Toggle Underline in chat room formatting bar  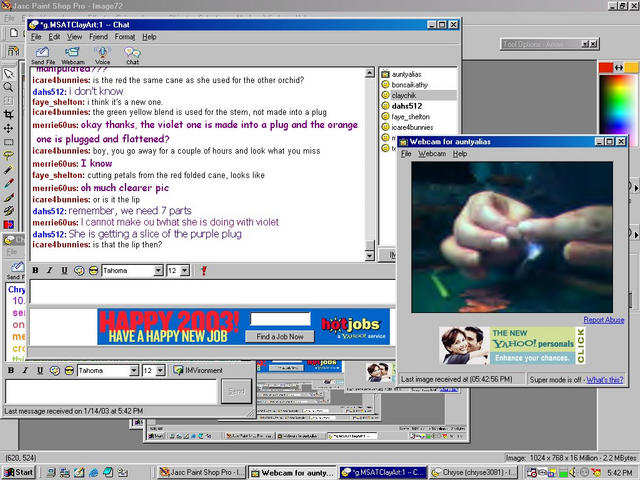pyautogui.click(x=64, y=270)
